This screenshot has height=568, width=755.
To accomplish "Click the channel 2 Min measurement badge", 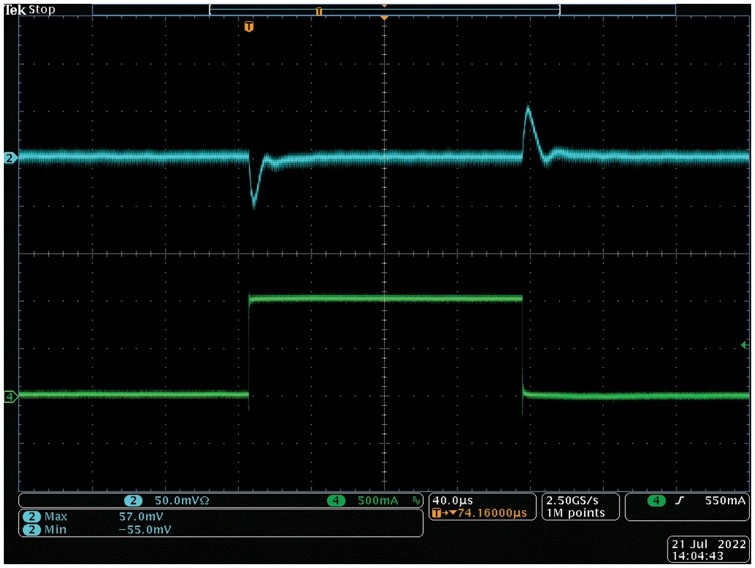I will pyautogui.click(x=31, y=530).
